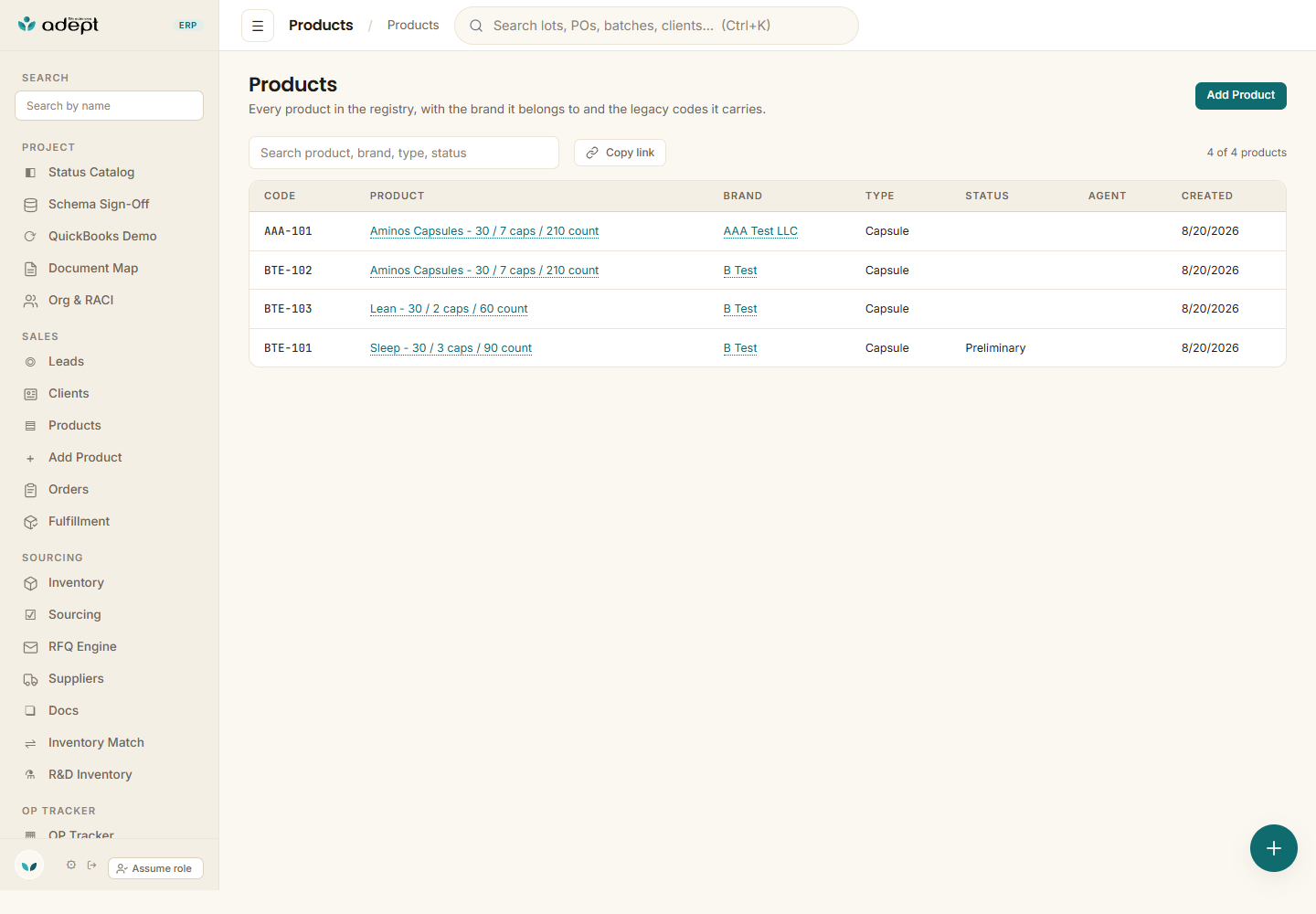Click the Status Catalog sidebar icon
The height and width of the screenshot is (914, 1316).
30,173
